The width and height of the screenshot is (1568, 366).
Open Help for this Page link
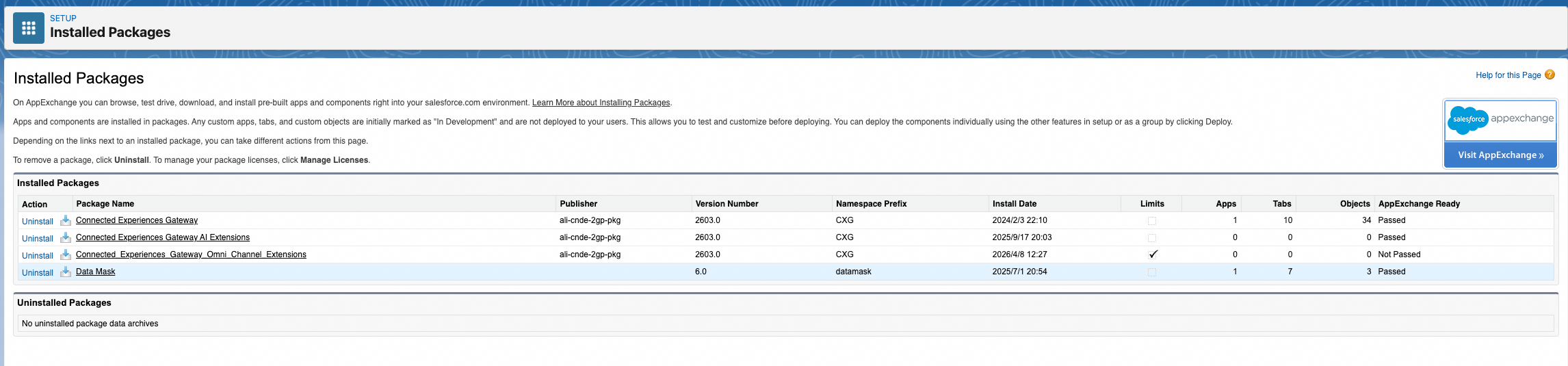point(1508,75)
